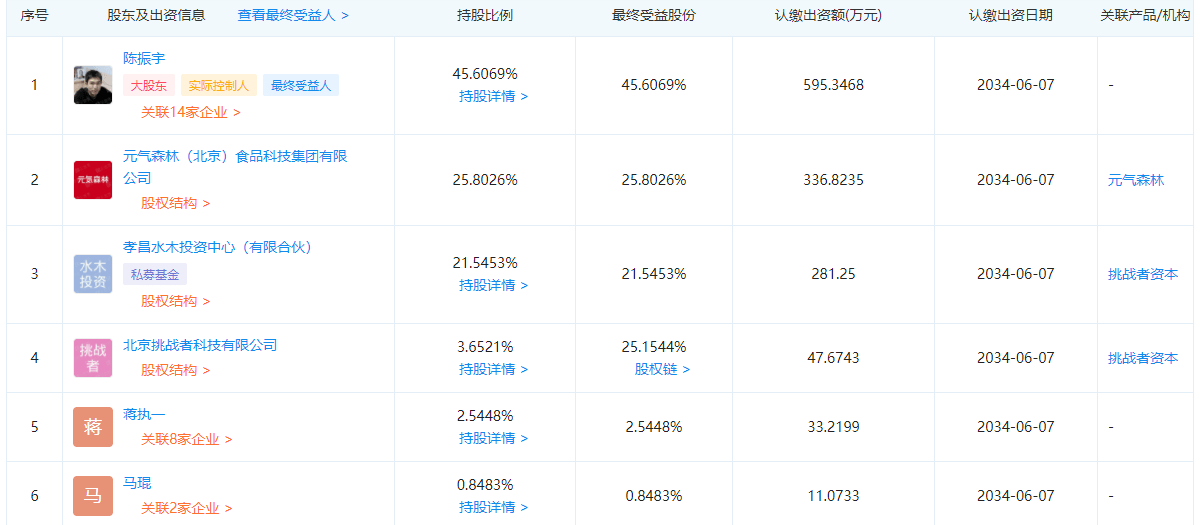Expand 股权结构 for 孝昌水木投资中心
The width and height of the screenshot is (1203, 525).
(175, 301)
